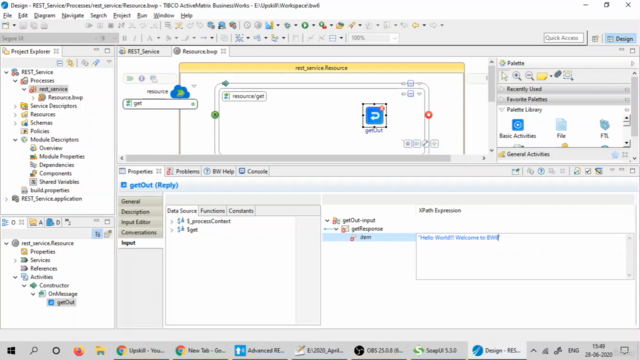The height and width of the screenshot is (360, 640).
Task: Open the Diagram menu
Action: click(44, 16)
